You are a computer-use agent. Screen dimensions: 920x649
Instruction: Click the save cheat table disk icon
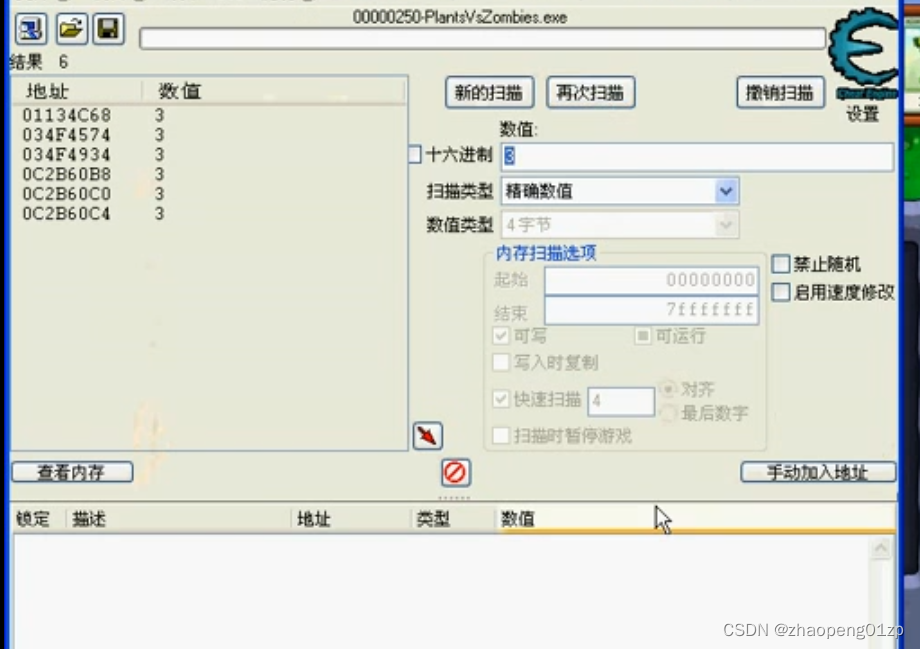coord(107,28)
